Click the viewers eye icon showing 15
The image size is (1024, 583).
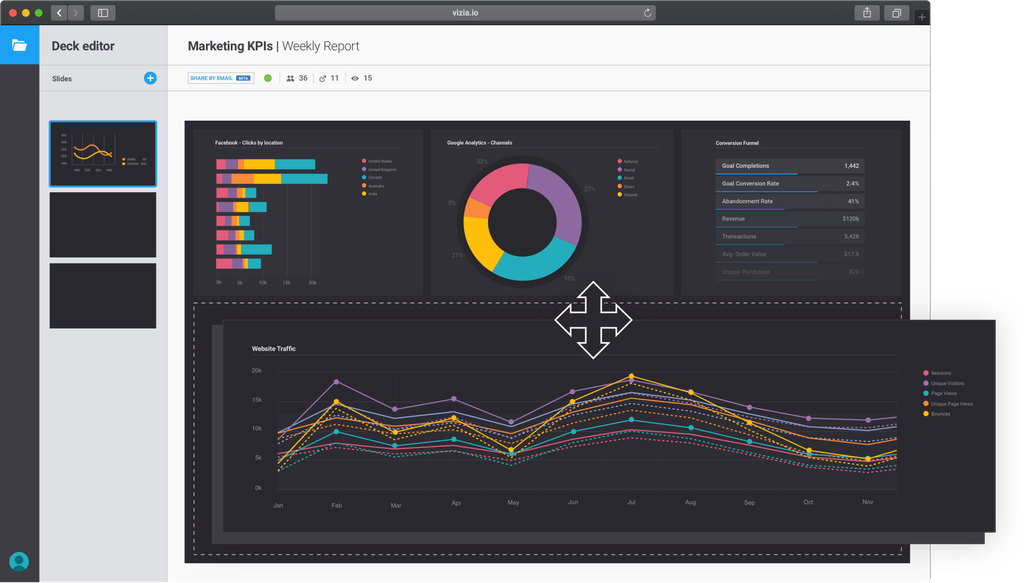[x=355, y=78]
